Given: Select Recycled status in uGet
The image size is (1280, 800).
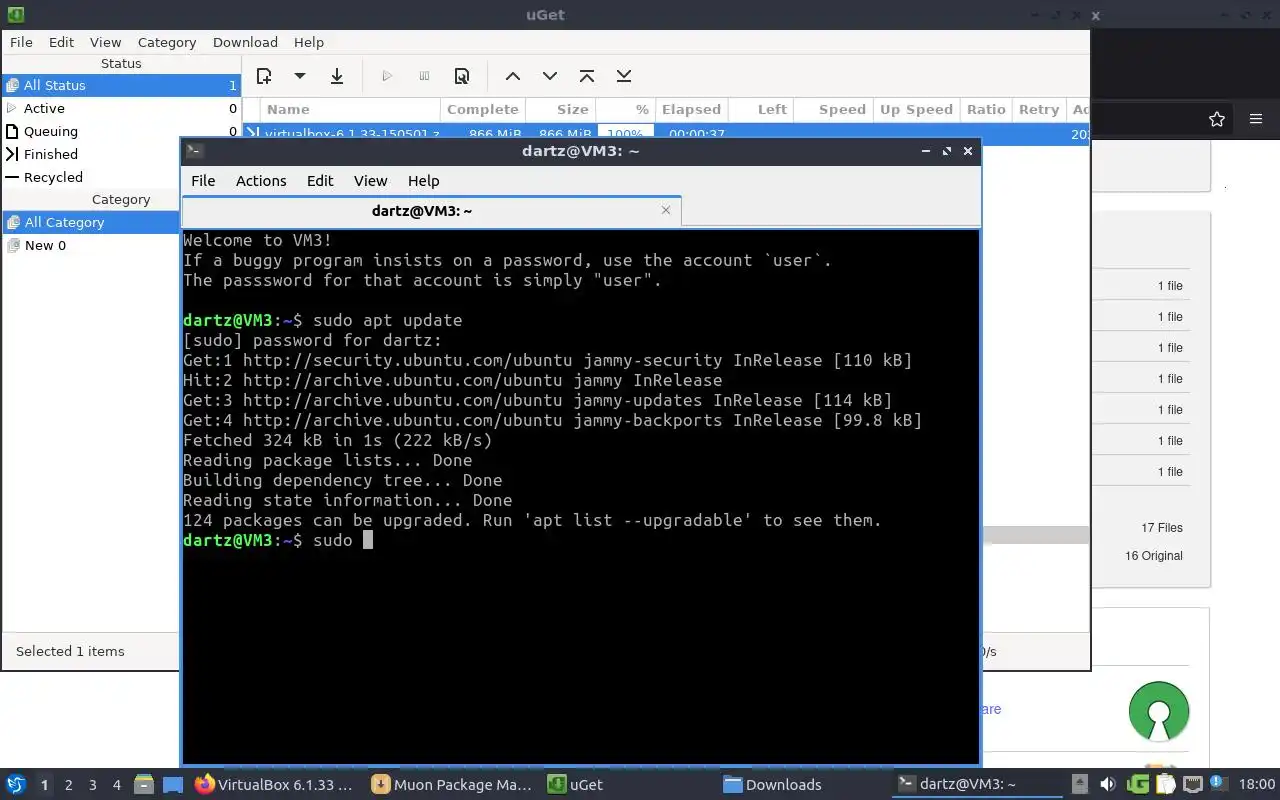Looking at the screenshot, I should (x=90, y=177).
